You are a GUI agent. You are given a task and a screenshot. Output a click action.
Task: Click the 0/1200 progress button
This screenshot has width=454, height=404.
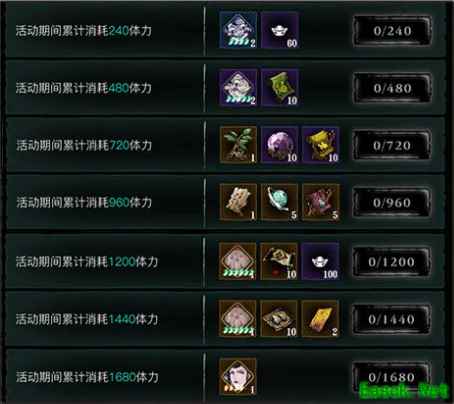(391, 262)
